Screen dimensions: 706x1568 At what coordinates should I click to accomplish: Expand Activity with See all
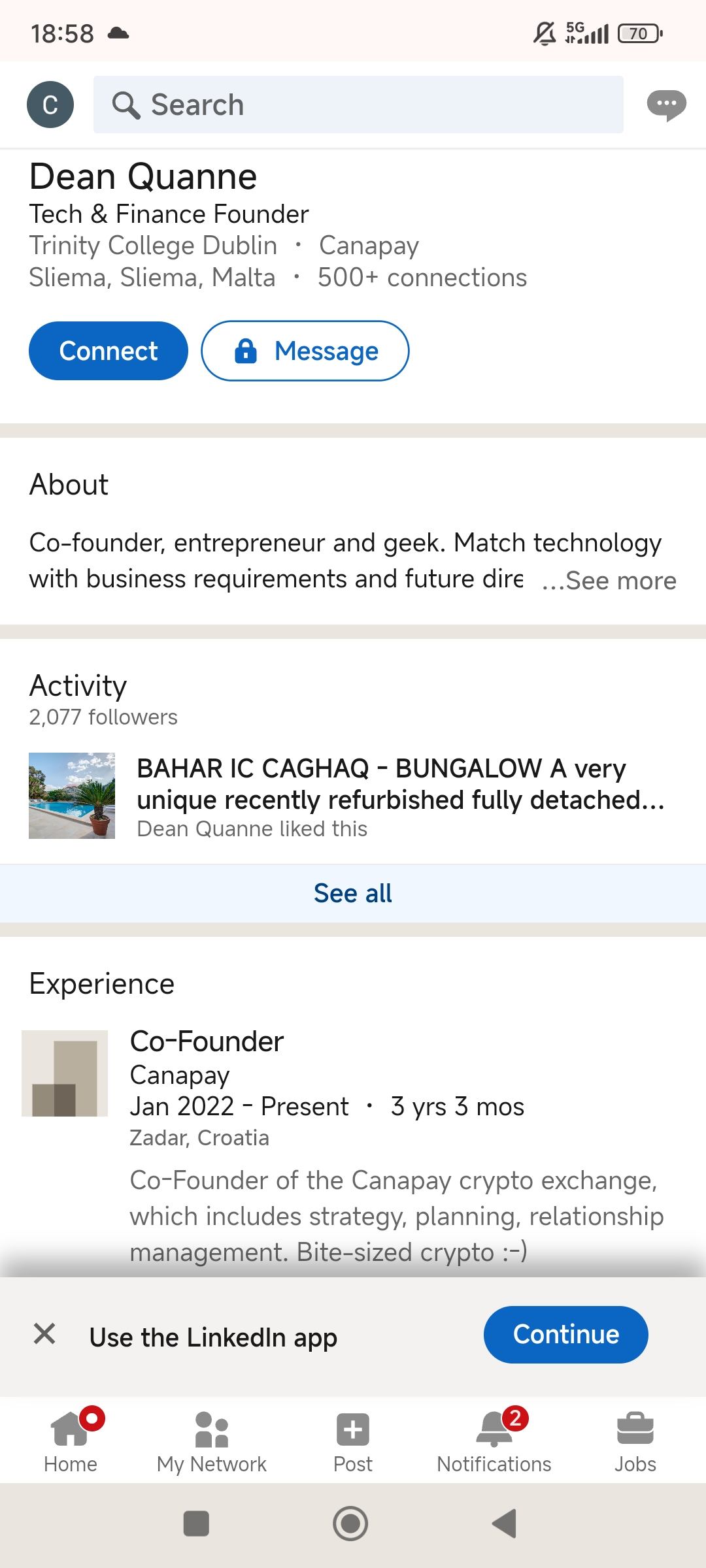353,893
